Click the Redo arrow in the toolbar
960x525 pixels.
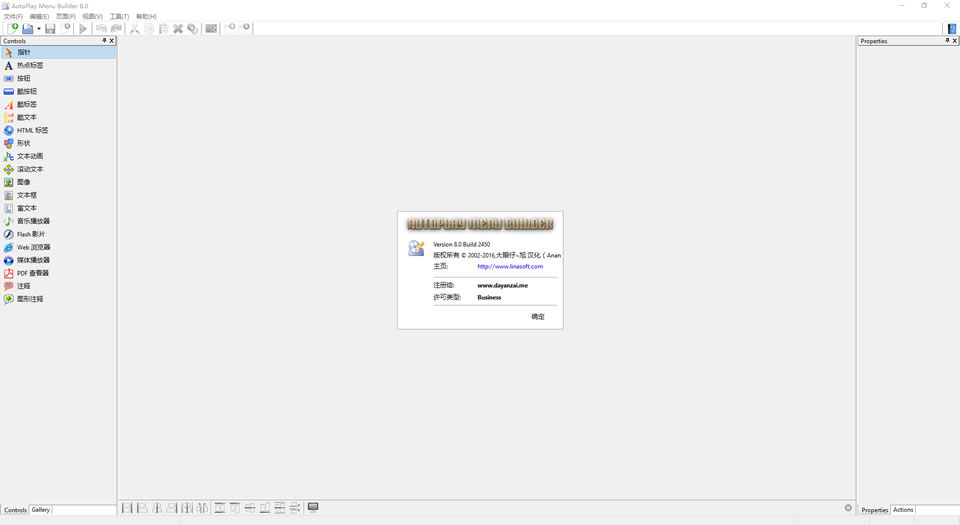[116, 28]
